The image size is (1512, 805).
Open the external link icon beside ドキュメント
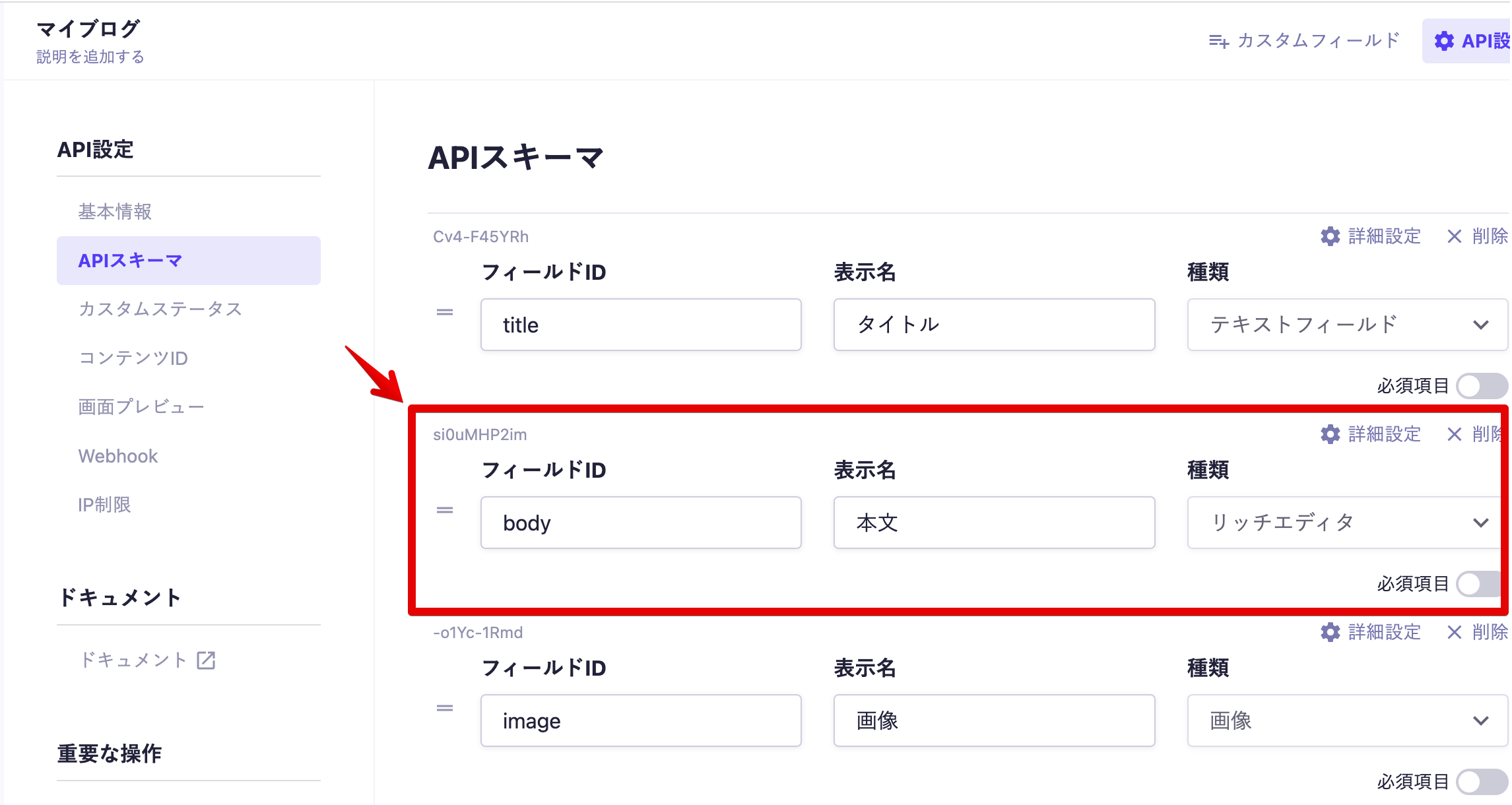click(206, 660)
